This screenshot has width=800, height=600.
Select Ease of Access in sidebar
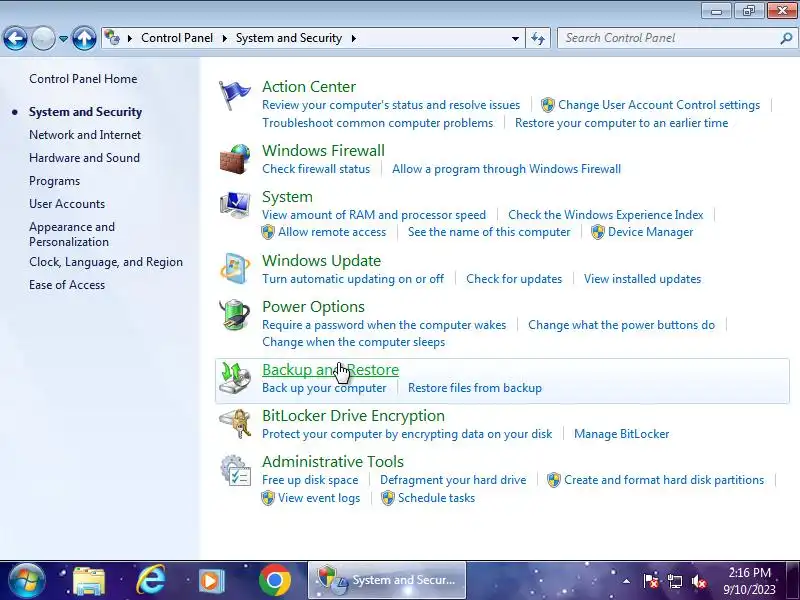(67, 285)
